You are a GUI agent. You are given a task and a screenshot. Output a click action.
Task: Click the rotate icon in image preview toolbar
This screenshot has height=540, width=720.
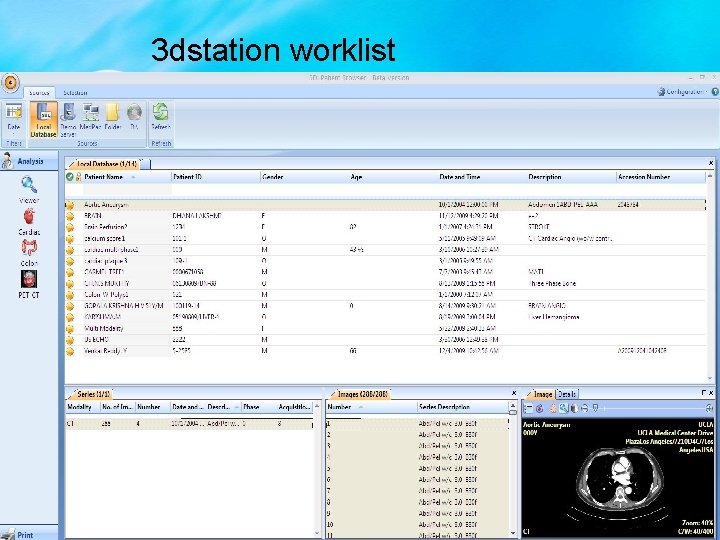click(540, 408)
